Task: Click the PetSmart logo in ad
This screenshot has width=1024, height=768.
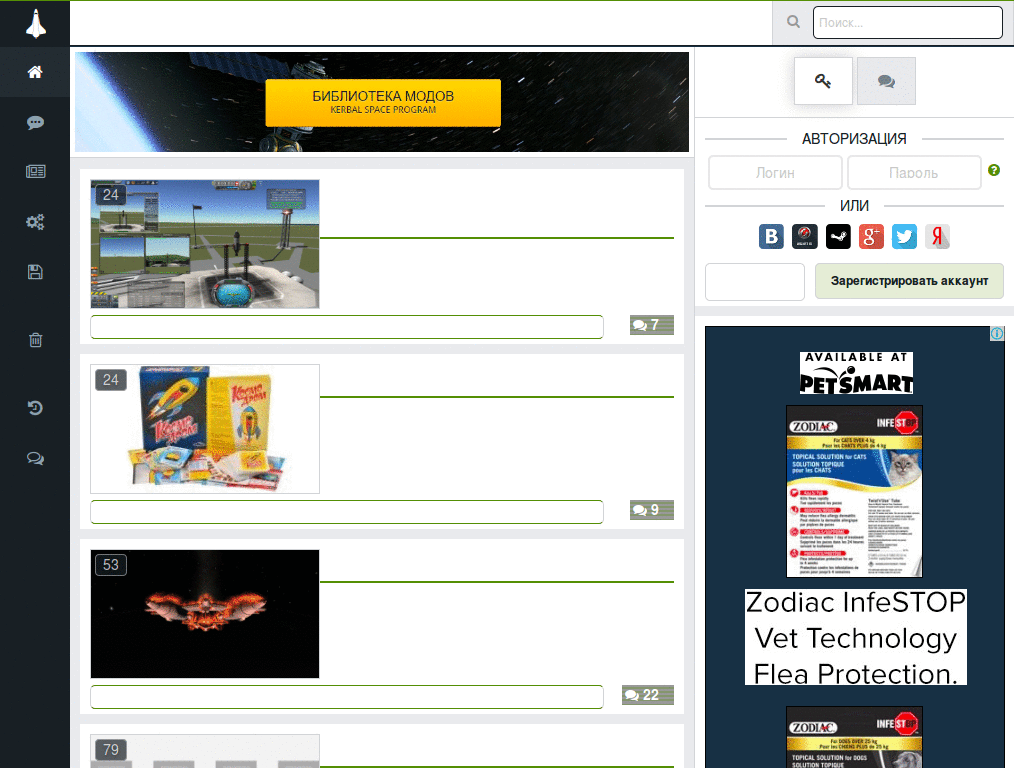Action: click(856, 373)
